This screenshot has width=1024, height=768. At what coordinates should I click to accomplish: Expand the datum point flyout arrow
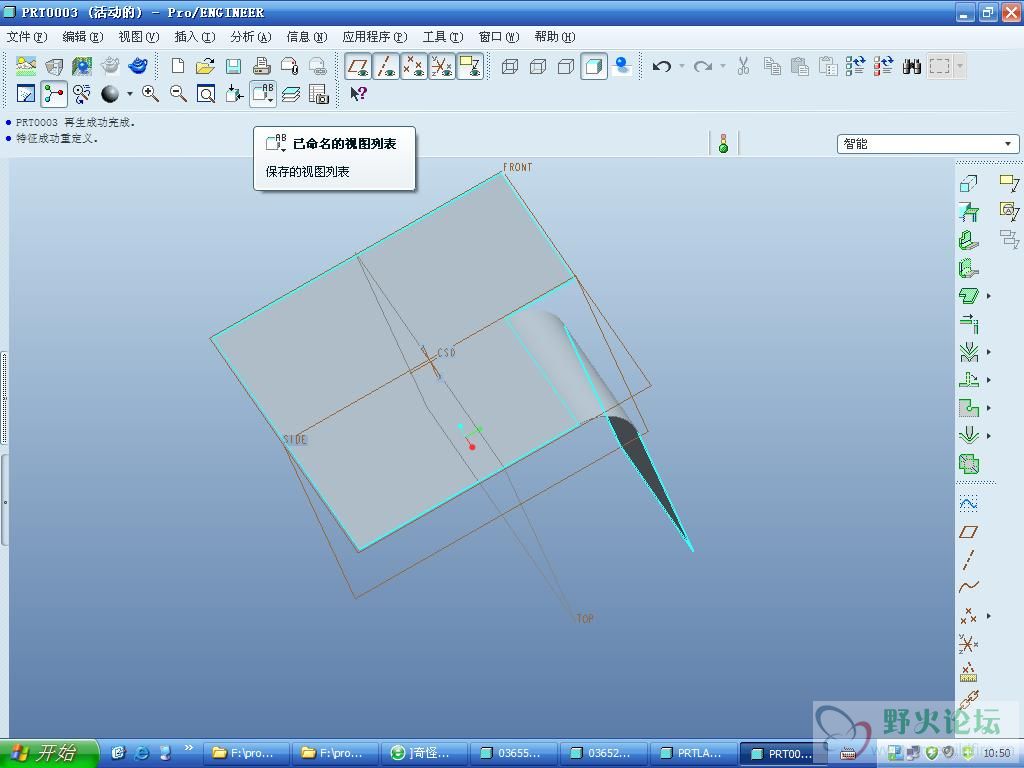click(x=989, y=616)
